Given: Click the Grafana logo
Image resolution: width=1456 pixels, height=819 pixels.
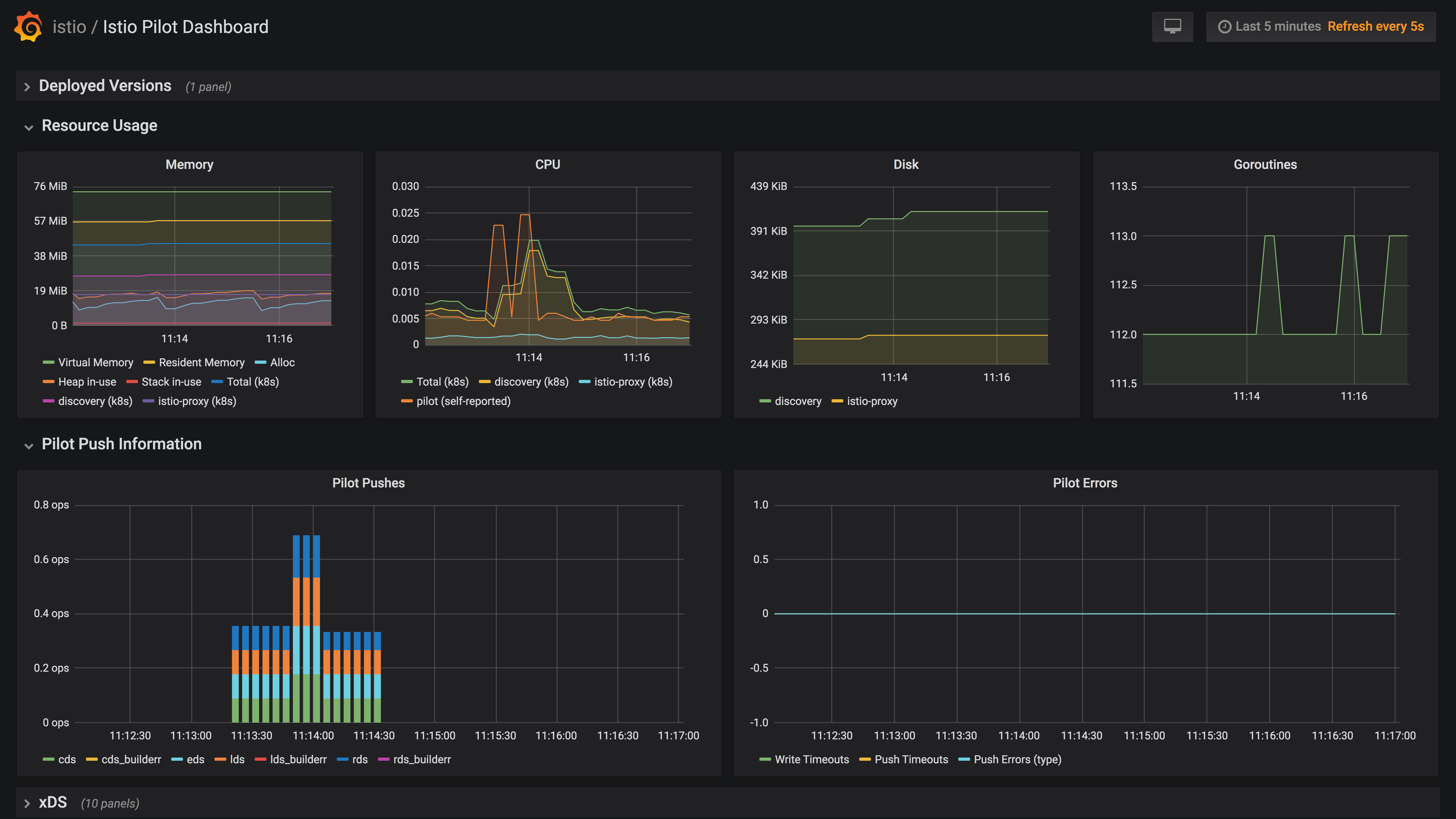Looking at the screenshot, I should tap(28, 26).
